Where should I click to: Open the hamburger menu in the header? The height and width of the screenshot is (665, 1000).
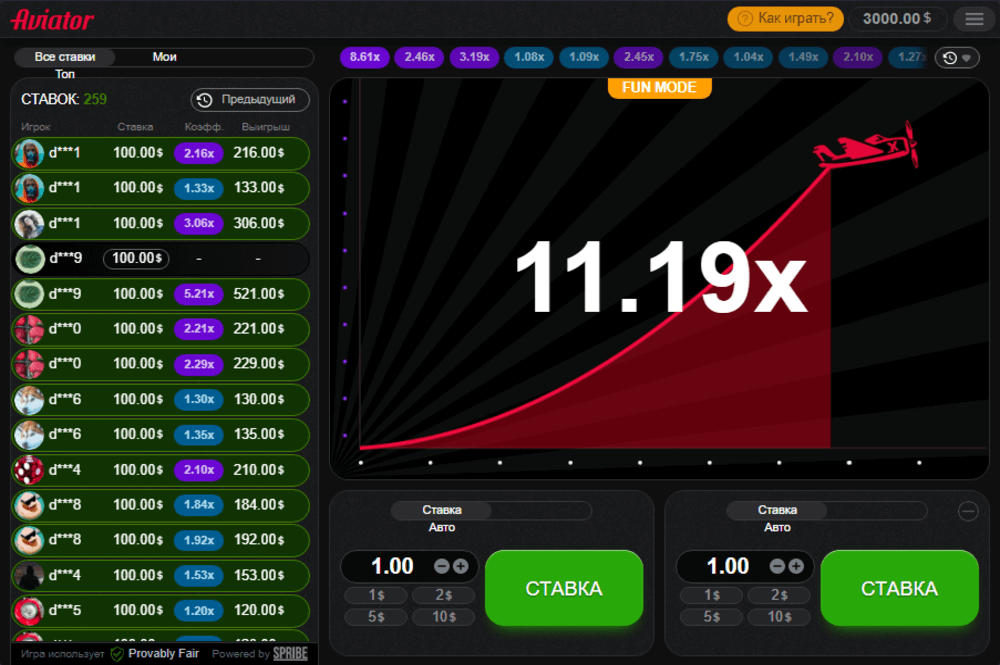tap(974, 18)
